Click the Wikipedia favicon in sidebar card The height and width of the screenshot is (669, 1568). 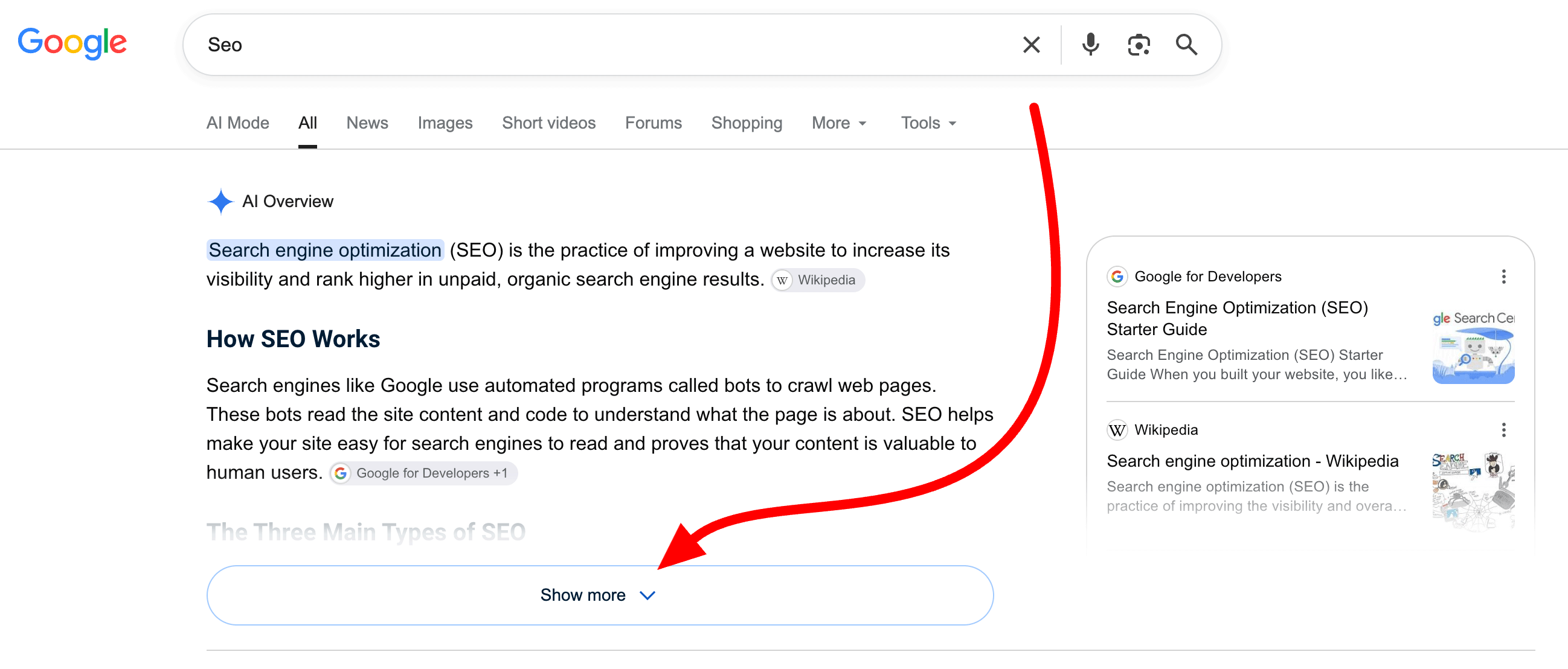(x=1116, y=430)
